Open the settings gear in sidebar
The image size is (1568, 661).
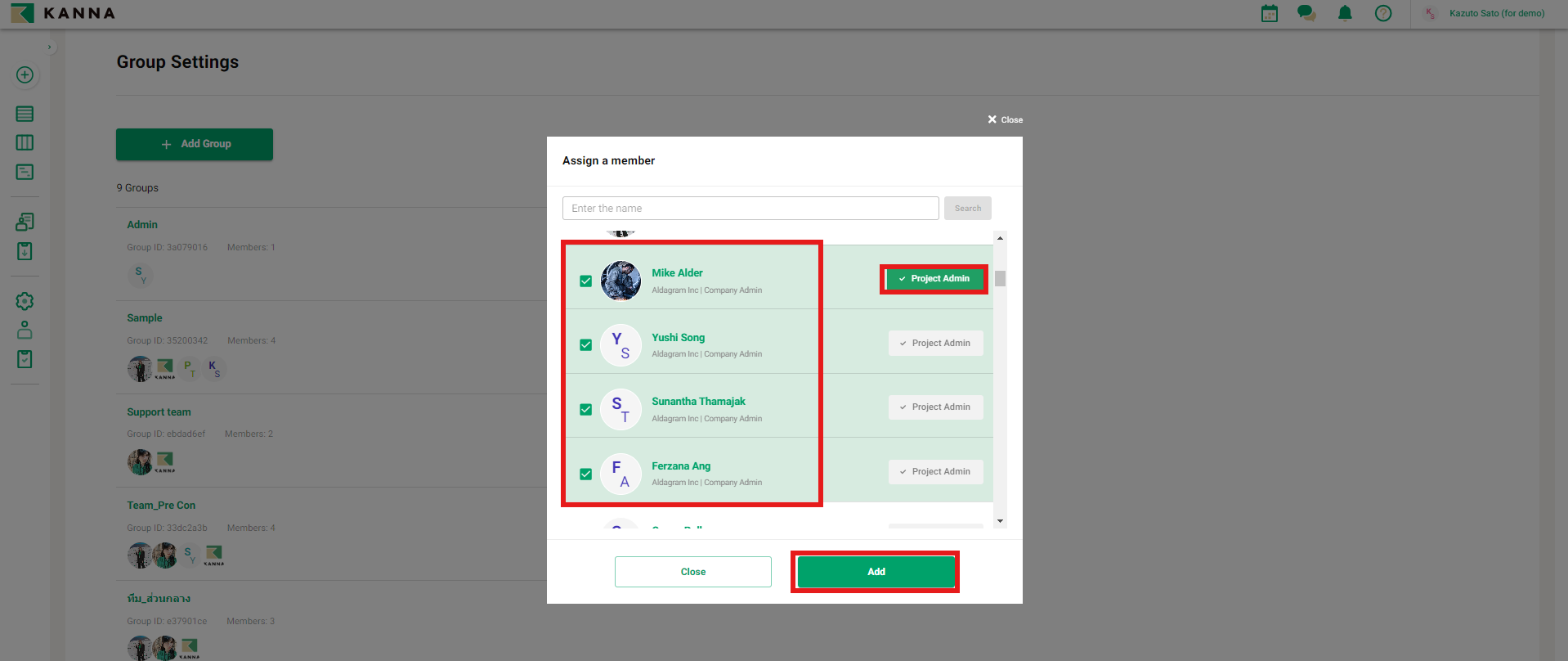[x=25, y=301]
